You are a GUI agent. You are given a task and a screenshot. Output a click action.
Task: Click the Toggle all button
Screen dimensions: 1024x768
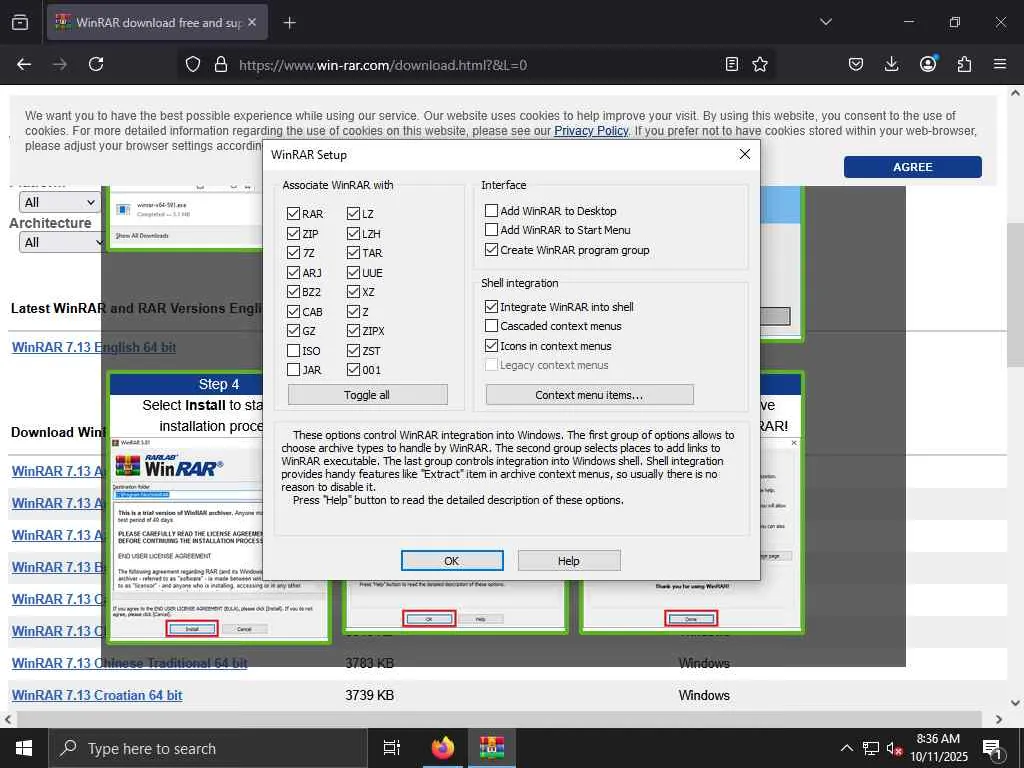(x=368, y=394)
